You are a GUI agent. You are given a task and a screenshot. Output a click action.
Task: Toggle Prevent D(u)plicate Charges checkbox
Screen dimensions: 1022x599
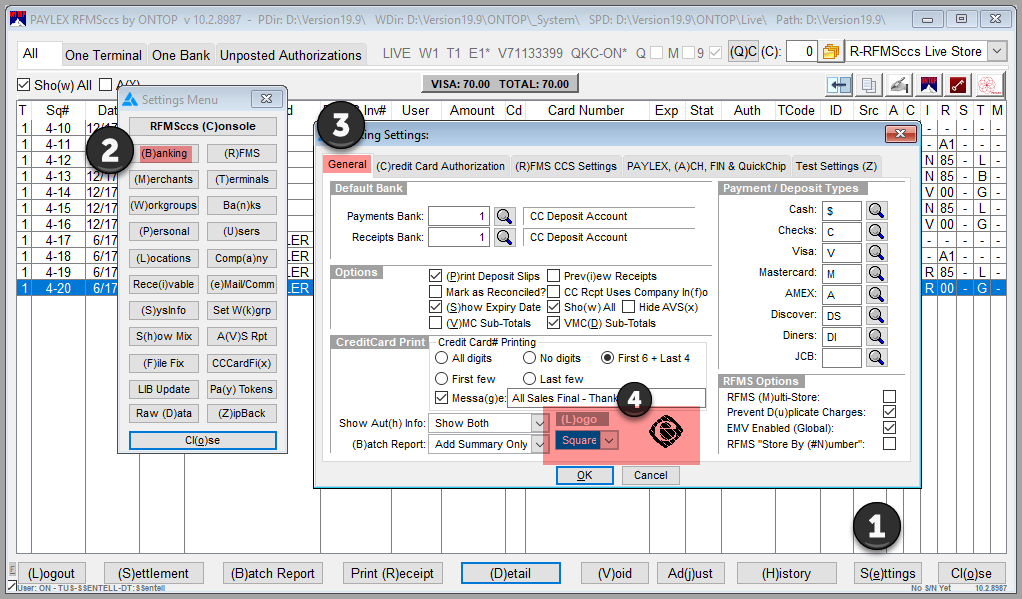tap(889, 412)
